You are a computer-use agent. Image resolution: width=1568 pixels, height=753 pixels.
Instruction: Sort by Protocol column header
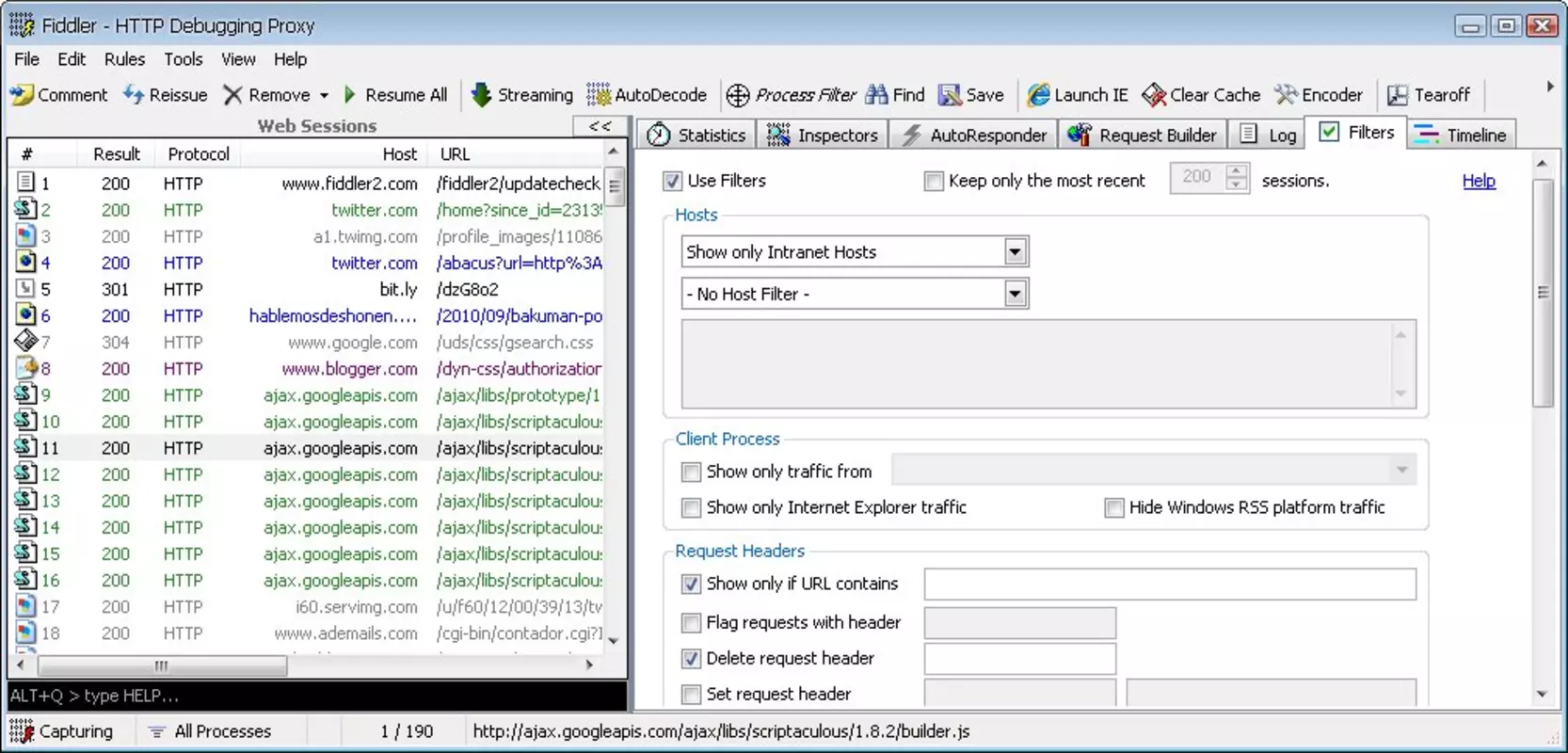198,153
